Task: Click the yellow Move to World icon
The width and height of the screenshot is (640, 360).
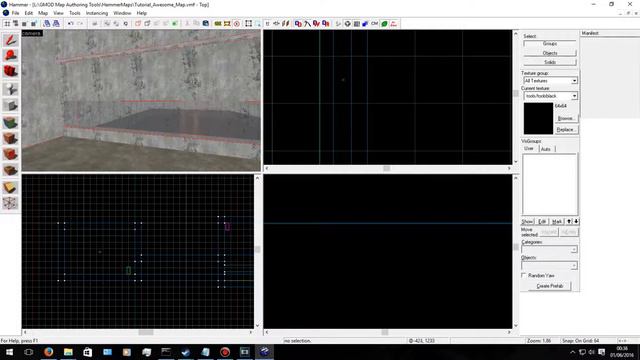Action: (x=227, y=24)
